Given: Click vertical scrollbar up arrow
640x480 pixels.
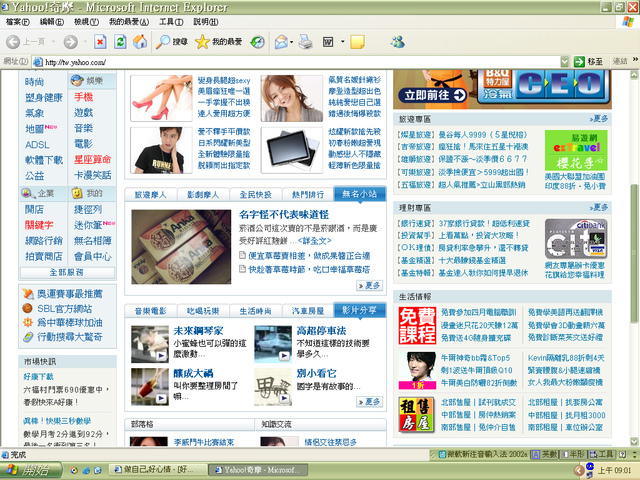Looking at the screenshot, I should [x=634, y=75].
